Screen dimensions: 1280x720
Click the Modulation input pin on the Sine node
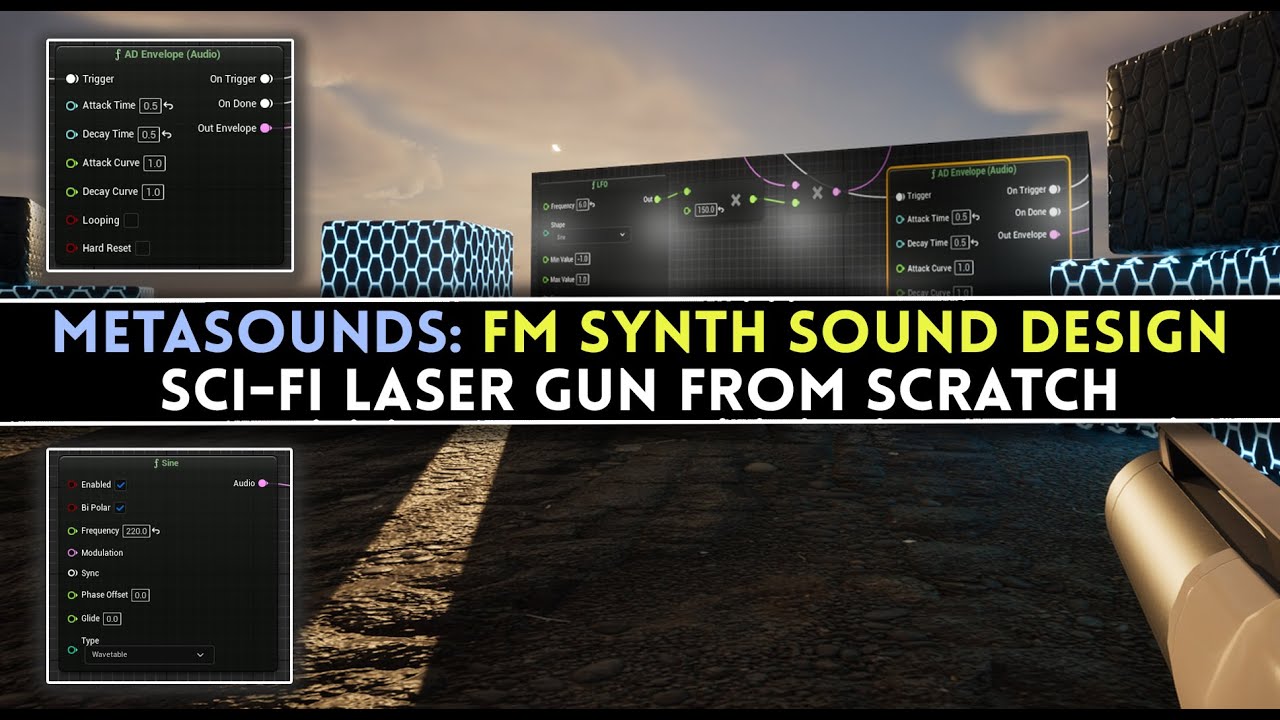(72, 553)
